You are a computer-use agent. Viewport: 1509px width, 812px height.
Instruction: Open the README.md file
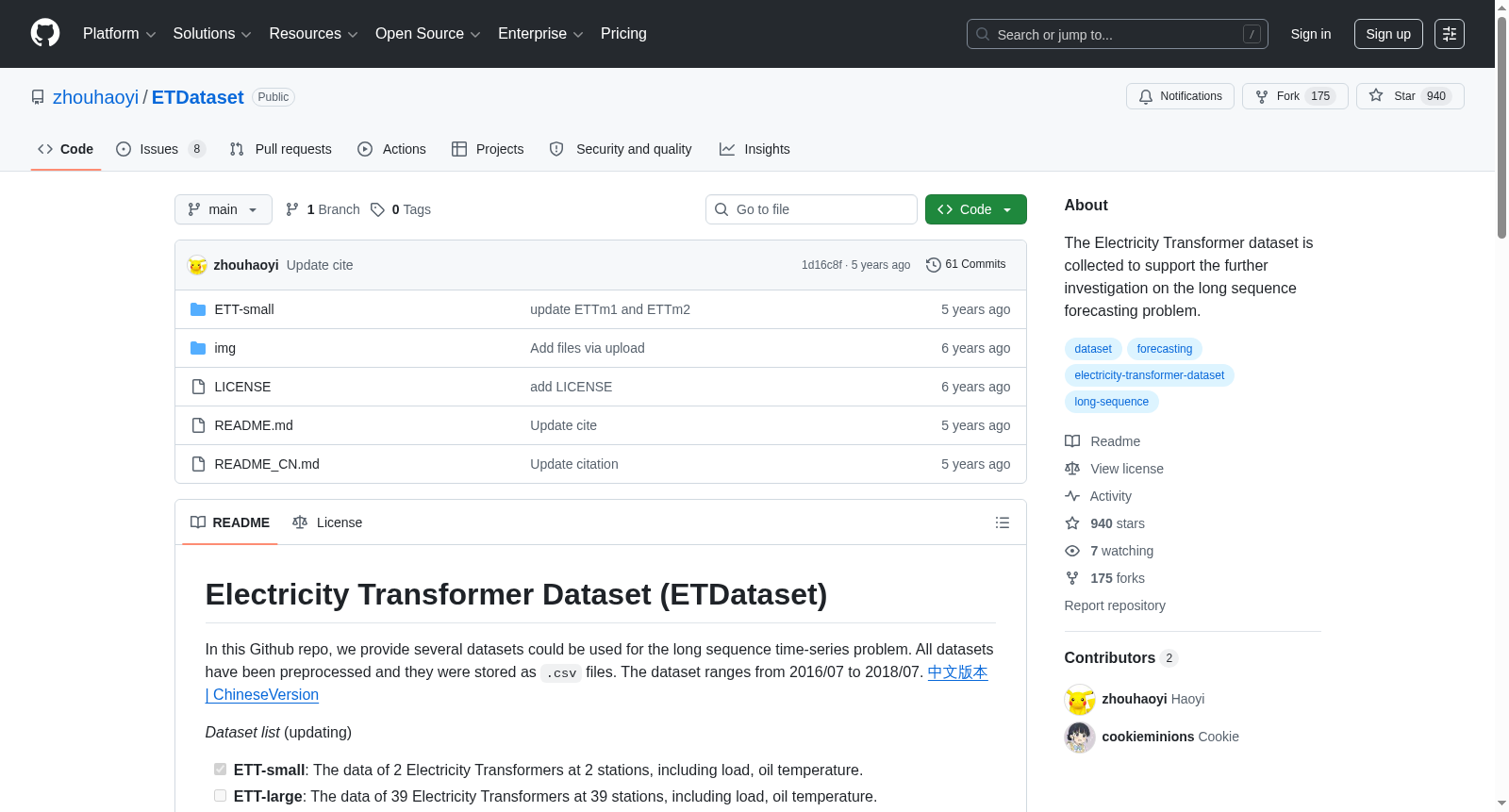pos(254,425)
